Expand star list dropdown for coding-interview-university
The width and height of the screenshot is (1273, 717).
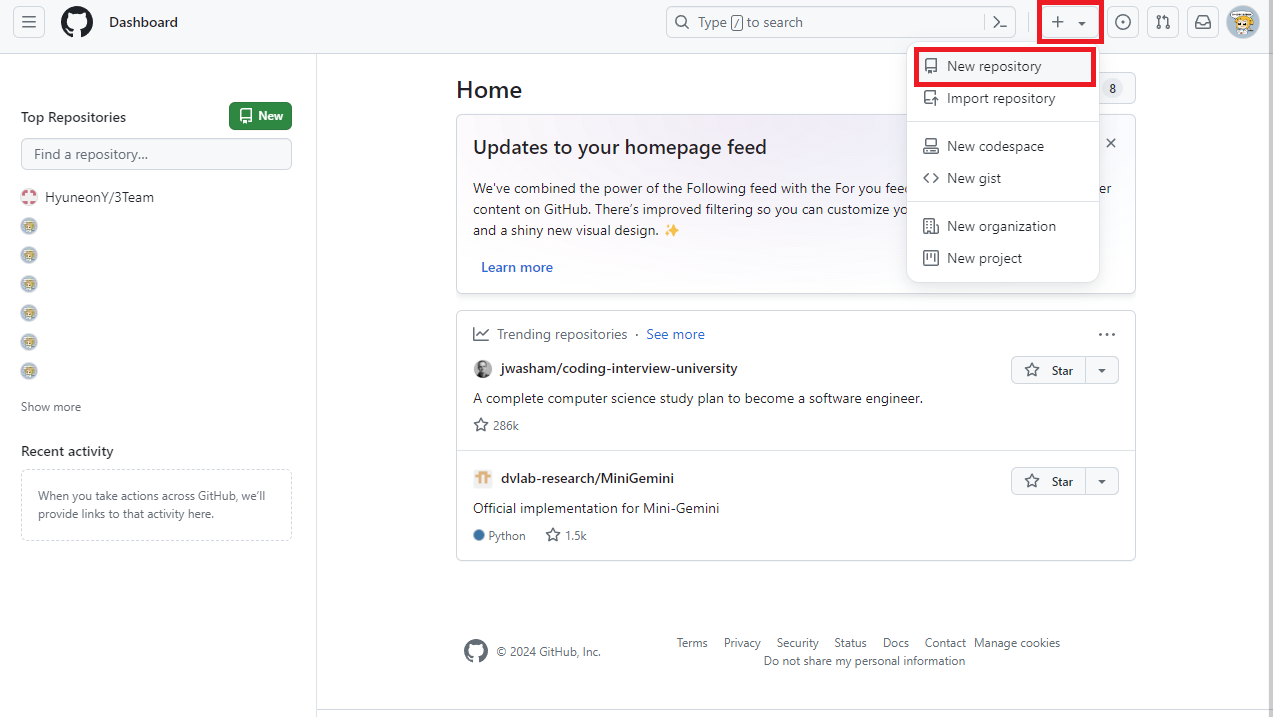tap(1102, 370)
